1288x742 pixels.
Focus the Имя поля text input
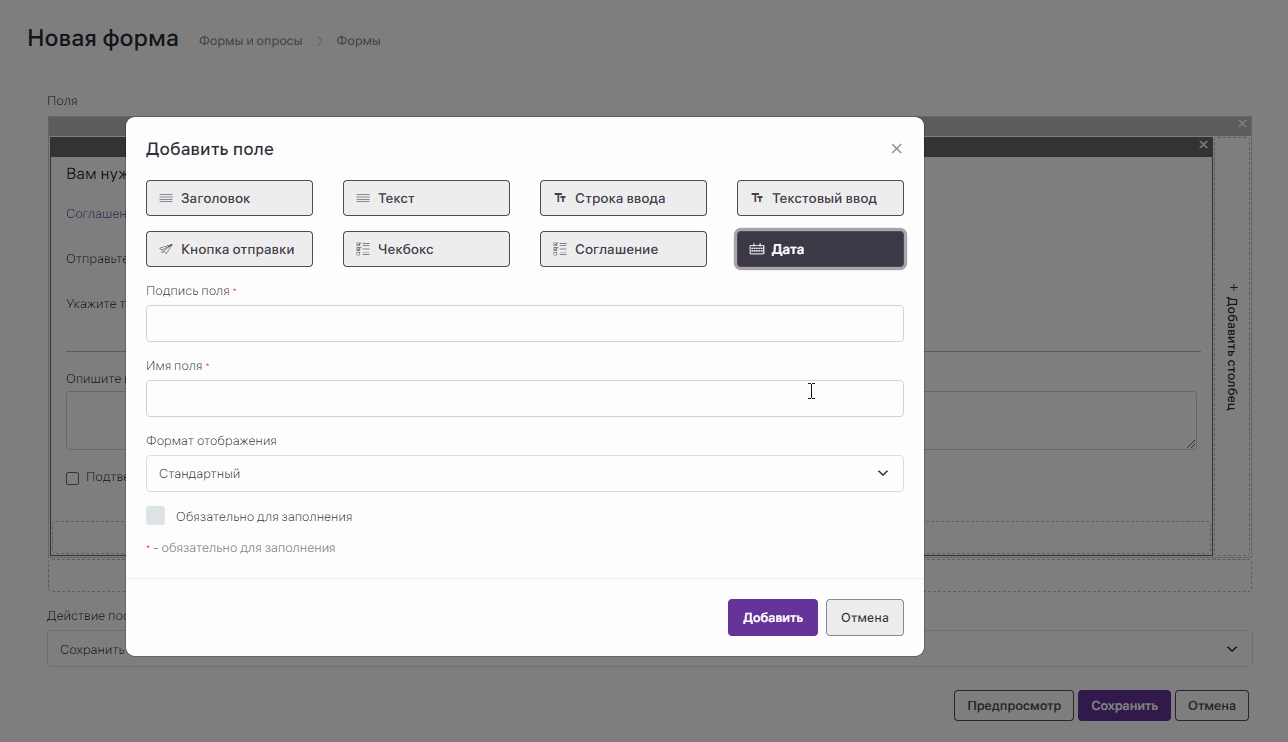tap(524, 398)
